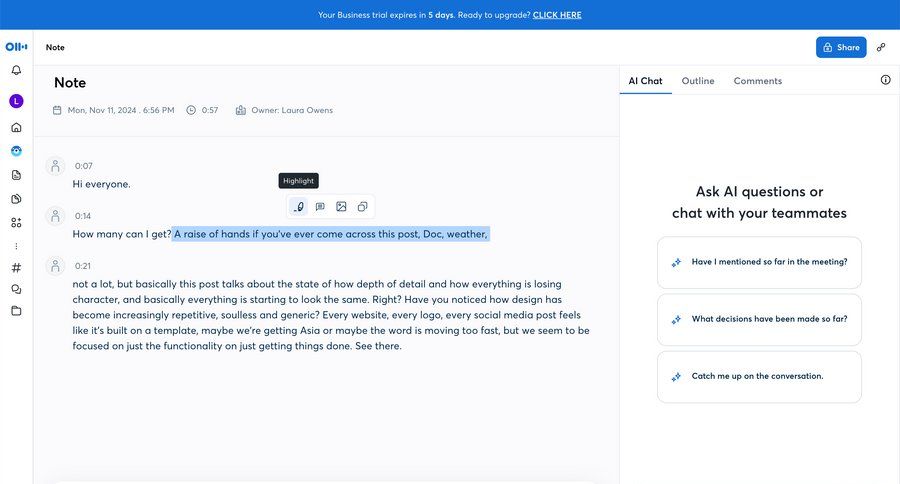900x484 pixels.
Task: Go to Home in sidebar
Action: [16, 127]
